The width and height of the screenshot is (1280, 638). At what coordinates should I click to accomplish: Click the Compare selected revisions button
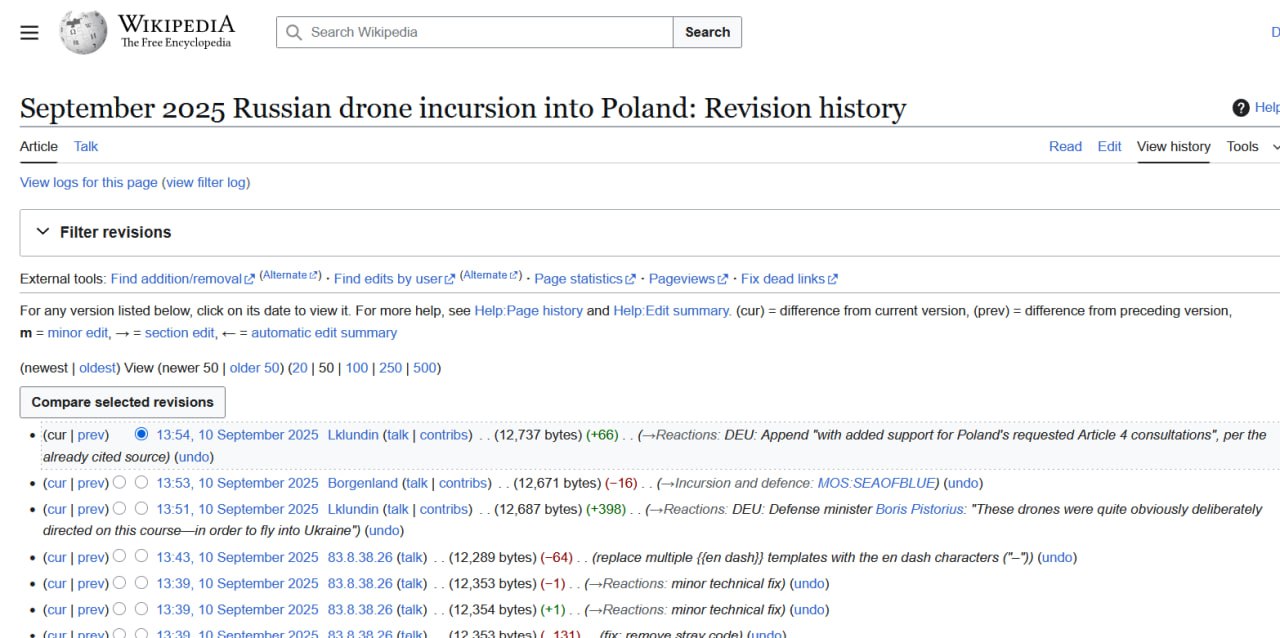click(123, 402)
